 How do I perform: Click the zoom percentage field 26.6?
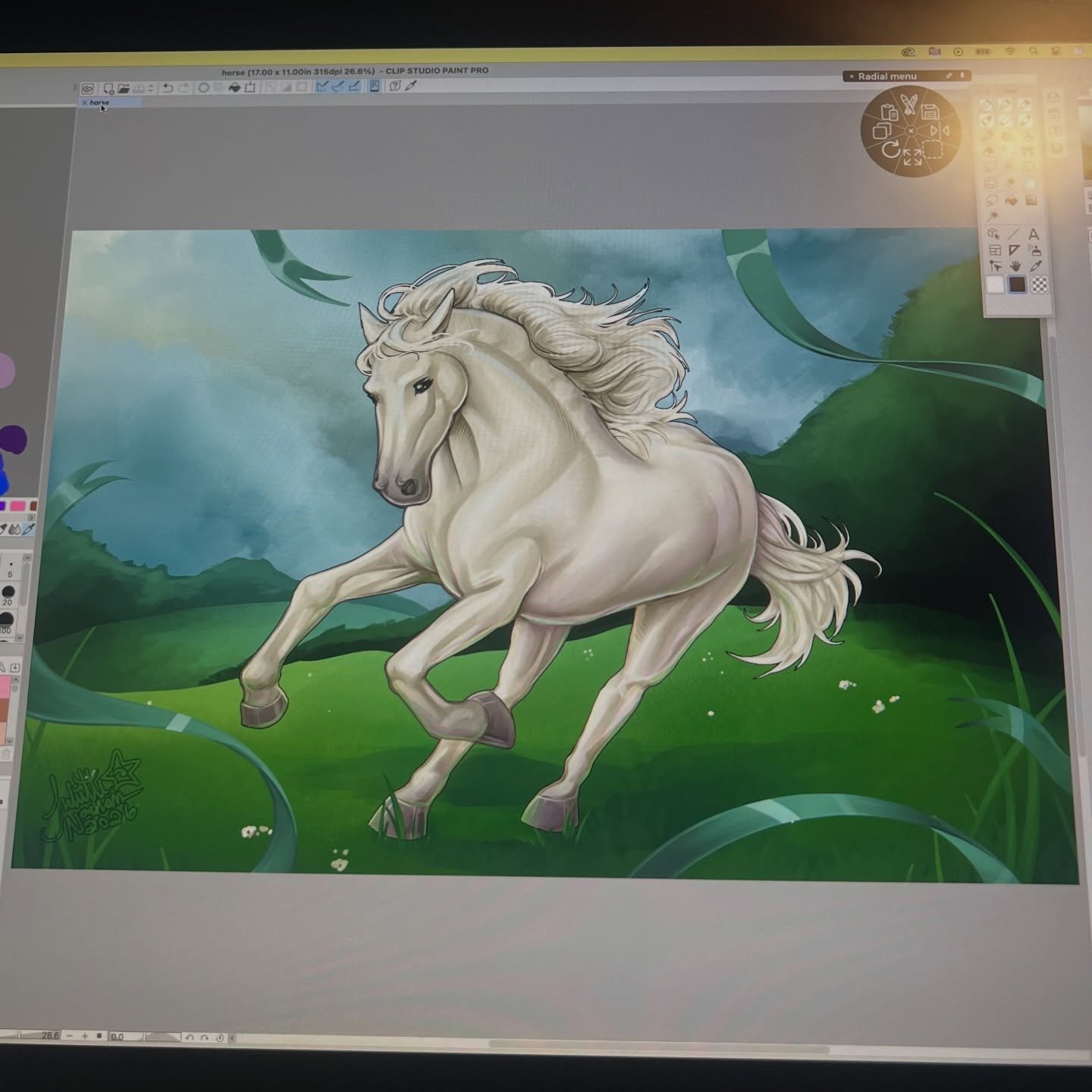pyautogui.click(x=40, y=1035)
